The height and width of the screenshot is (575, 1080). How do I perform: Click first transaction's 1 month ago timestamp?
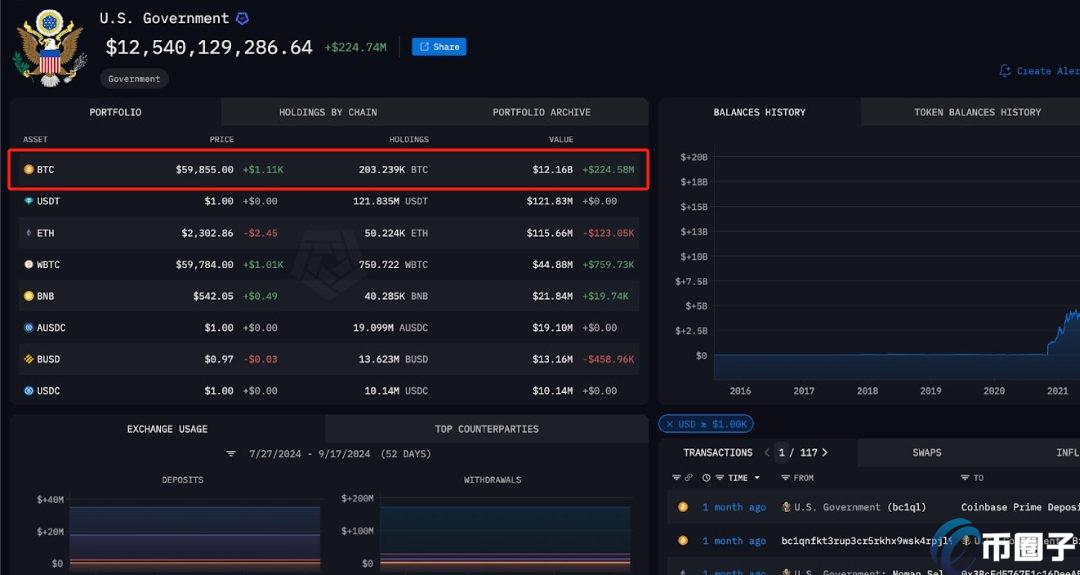[x=734, y=508]
